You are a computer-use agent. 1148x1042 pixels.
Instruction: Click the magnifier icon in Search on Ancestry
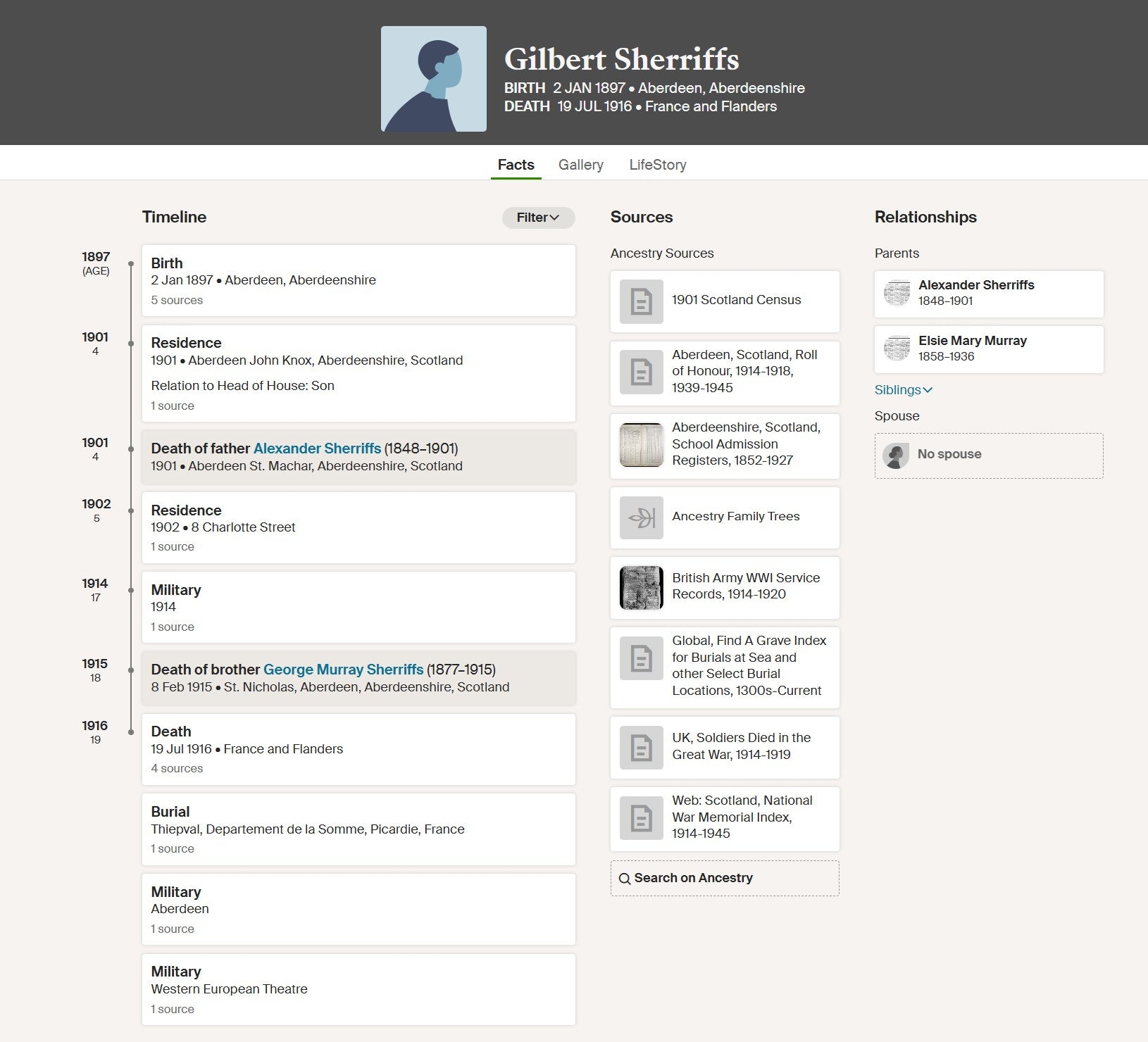point(625,879)
